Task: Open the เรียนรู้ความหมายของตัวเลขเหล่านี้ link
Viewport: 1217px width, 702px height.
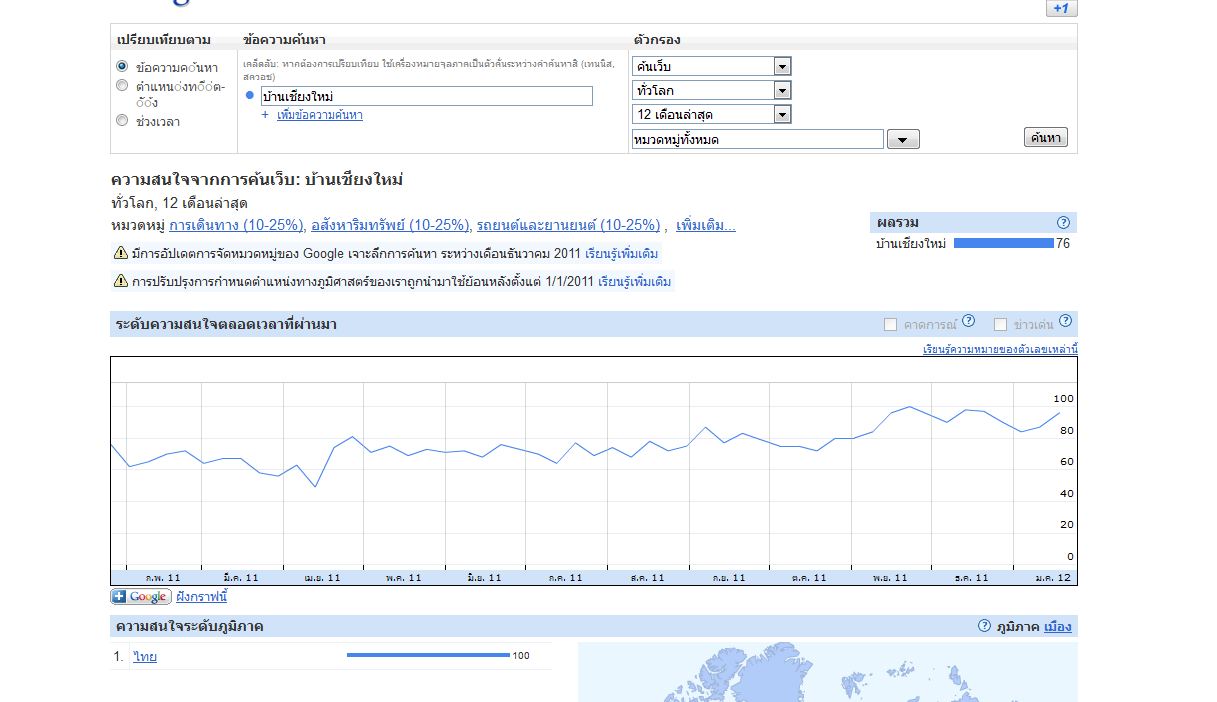Action: coord(1000,349)
